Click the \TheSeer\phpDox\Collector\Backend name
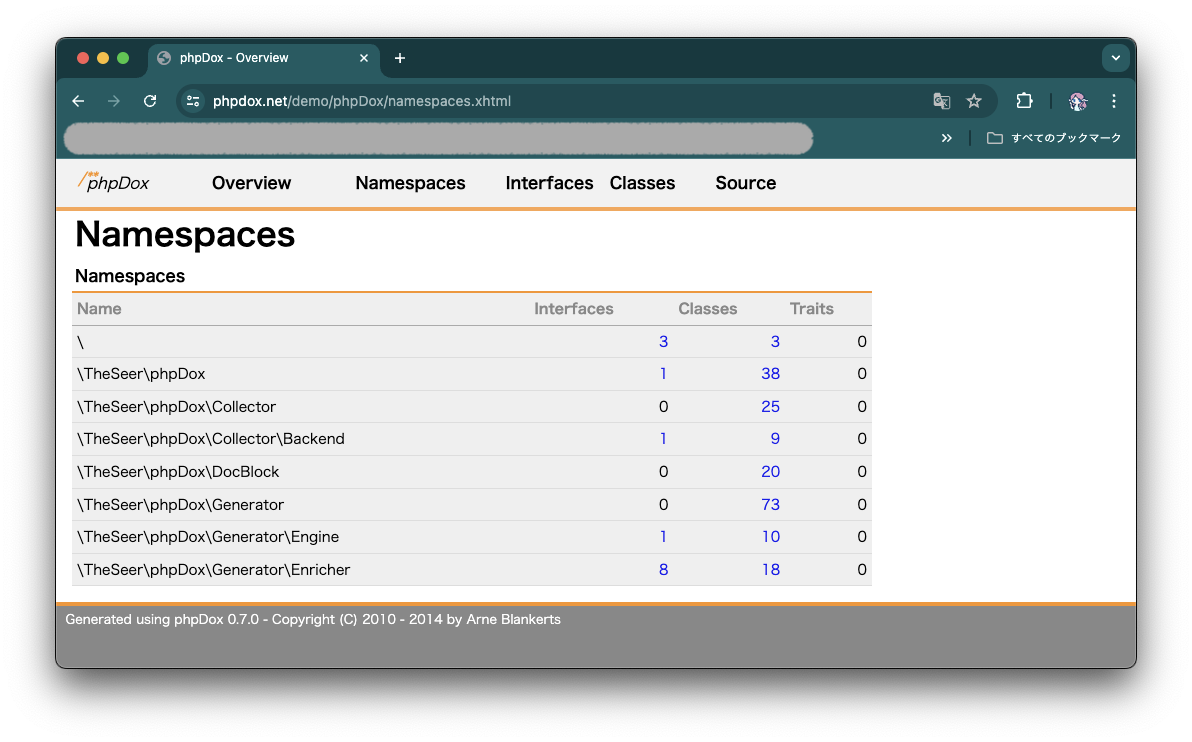 (x=211, y=439)
